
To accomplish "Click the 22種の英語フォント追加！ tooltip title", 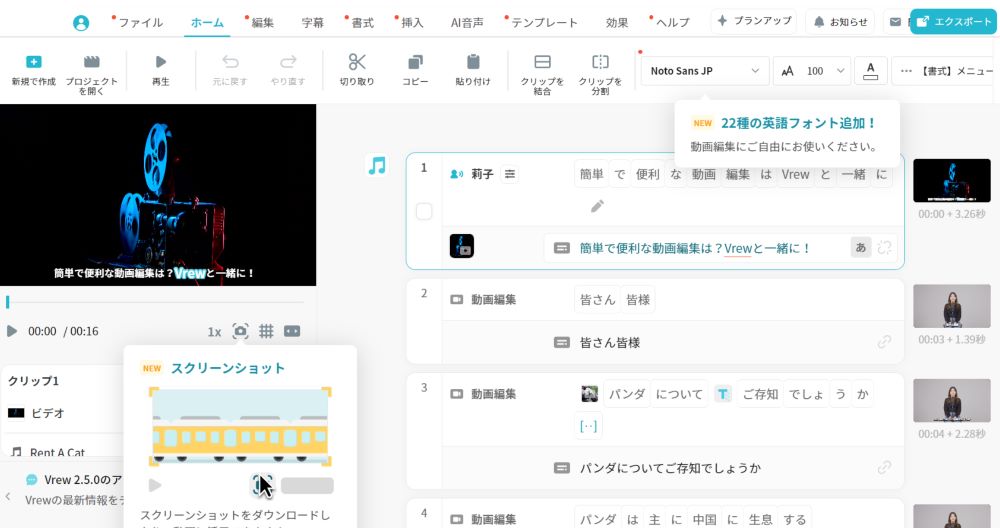I will [x=798, y=123].
